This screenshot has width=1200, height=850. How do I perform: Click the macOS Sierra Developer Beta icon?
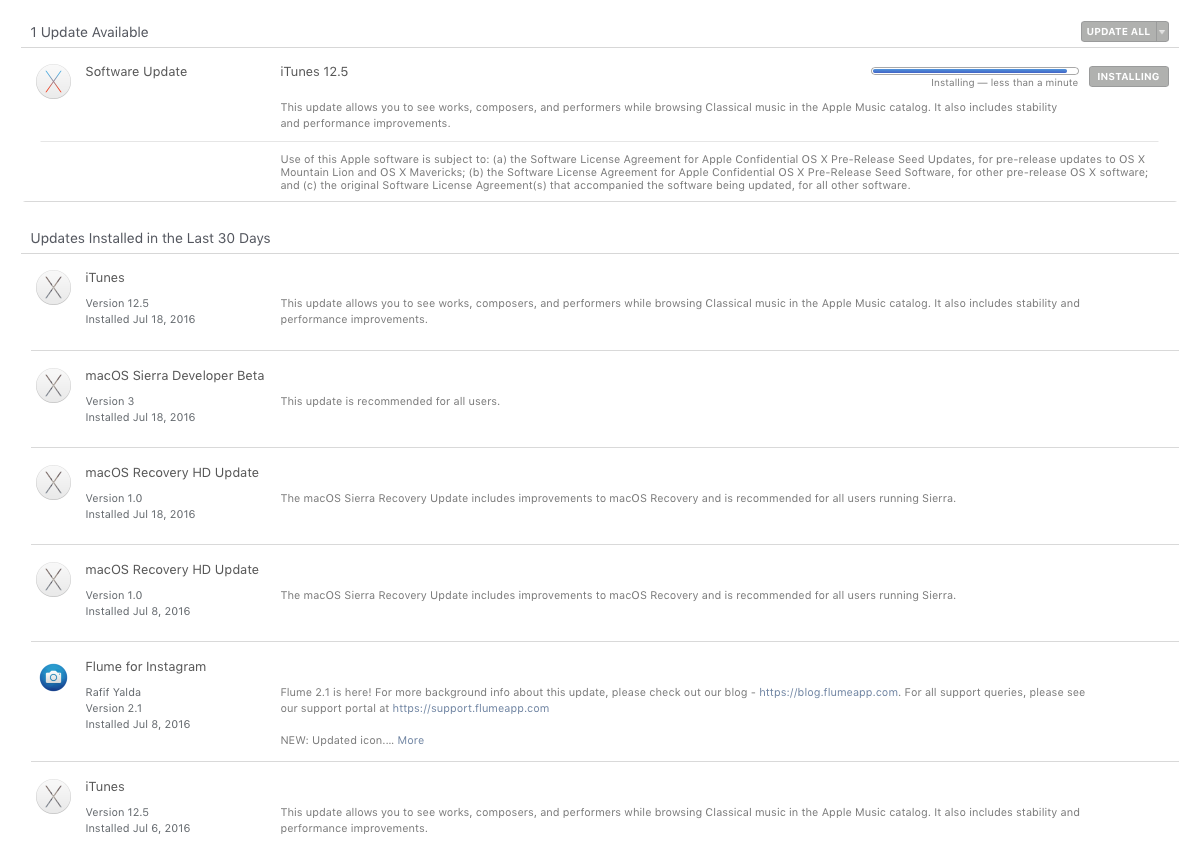pyautogui.click(x=53, y=386)
